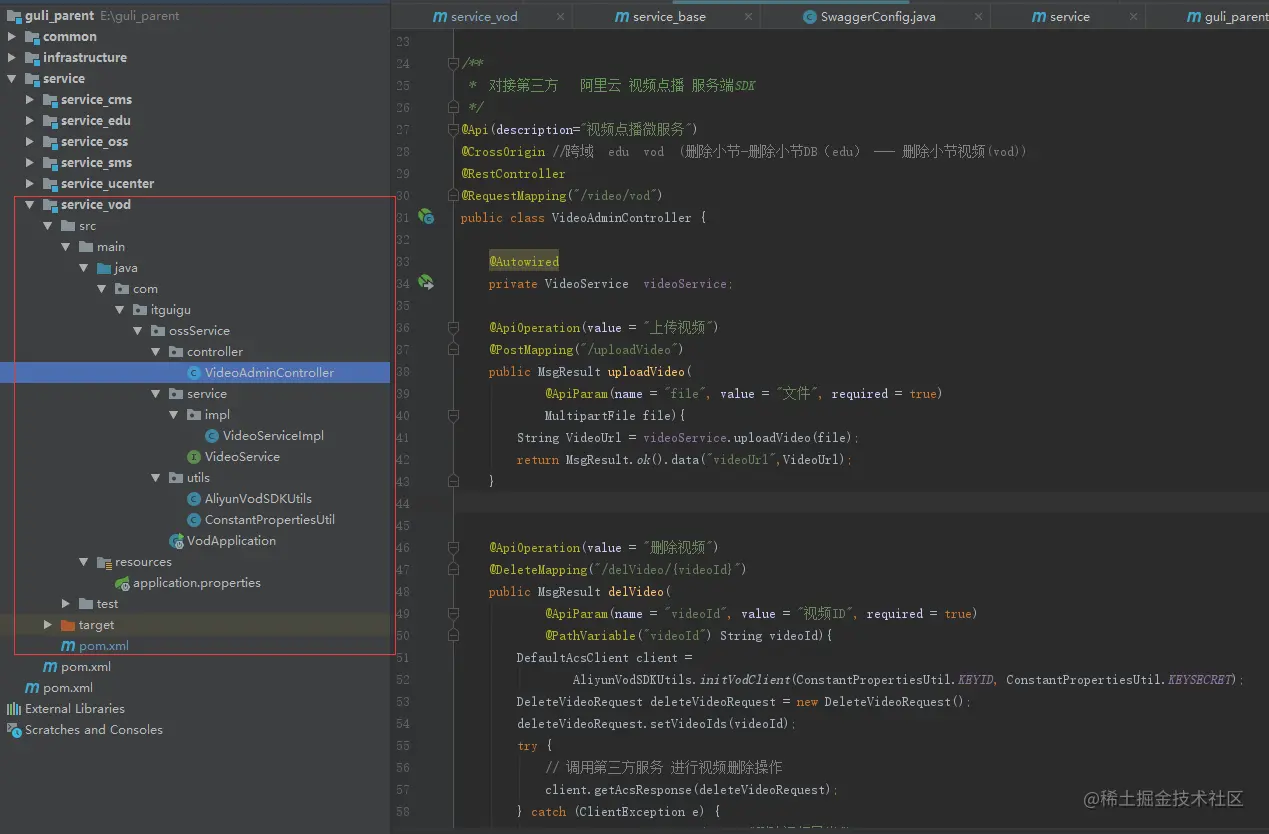Image resolution: width=1269 pixels, height=834 pixels.
Task: Click the guli_parent project module icon
Action: click(x=14, y=15)
